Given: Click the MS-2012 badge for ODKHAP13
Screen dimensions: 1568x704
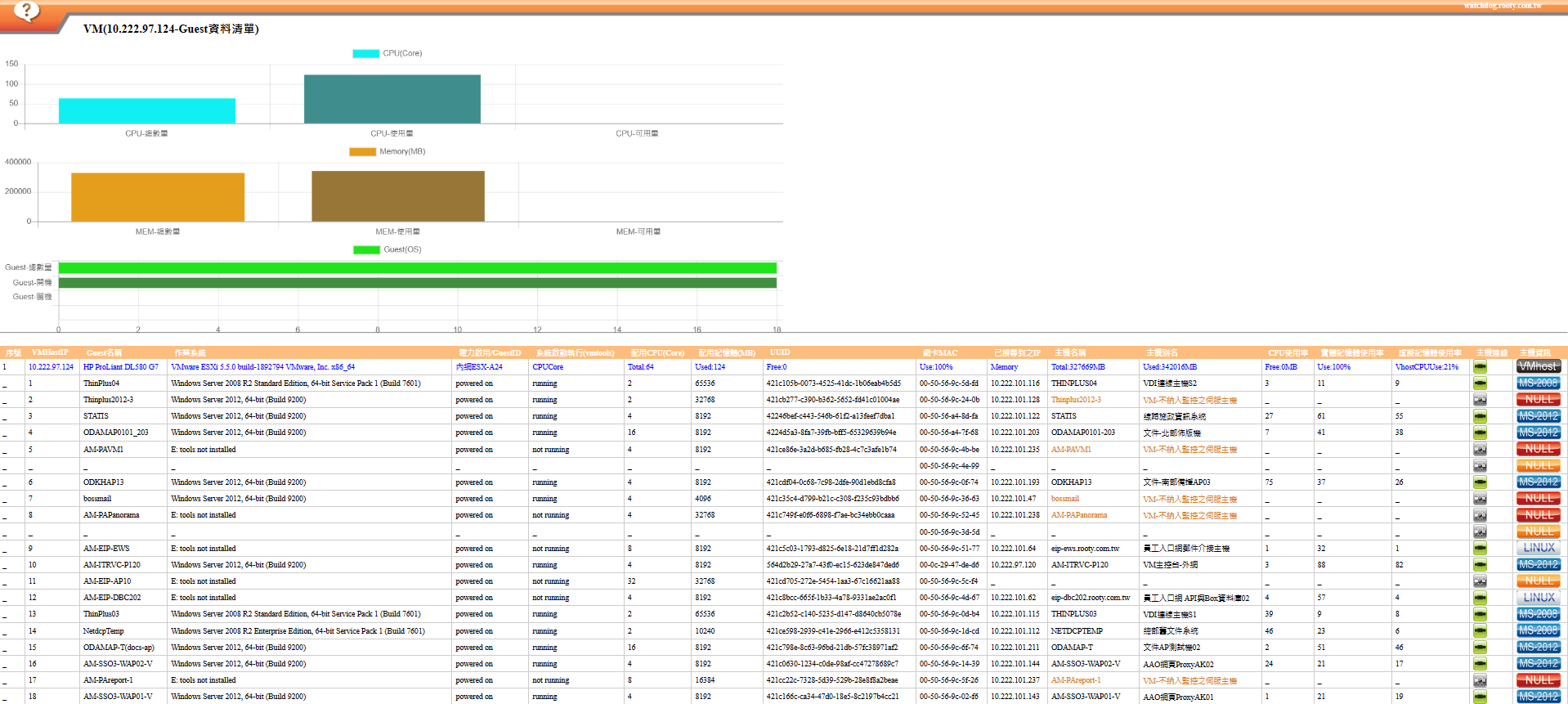Looking at the screenshot, I should [1538, 482].
